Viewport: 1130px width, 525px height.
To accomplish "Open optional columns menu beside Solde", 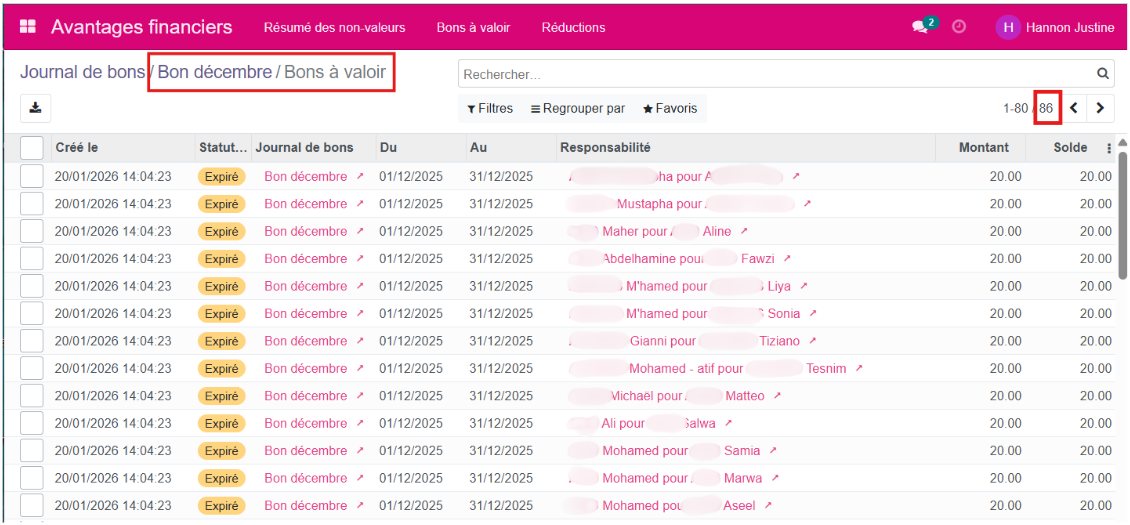I will pos(1109,148).
